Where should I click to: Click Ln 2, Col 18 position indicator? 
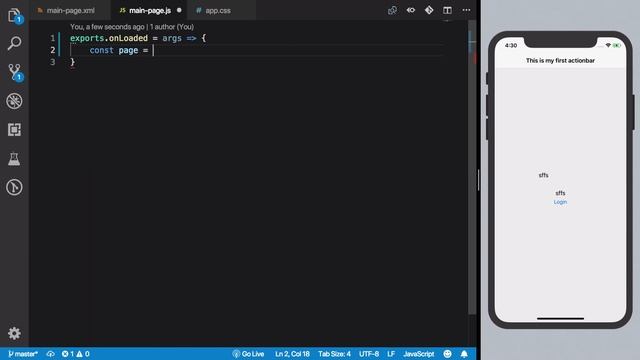(292, 354)
